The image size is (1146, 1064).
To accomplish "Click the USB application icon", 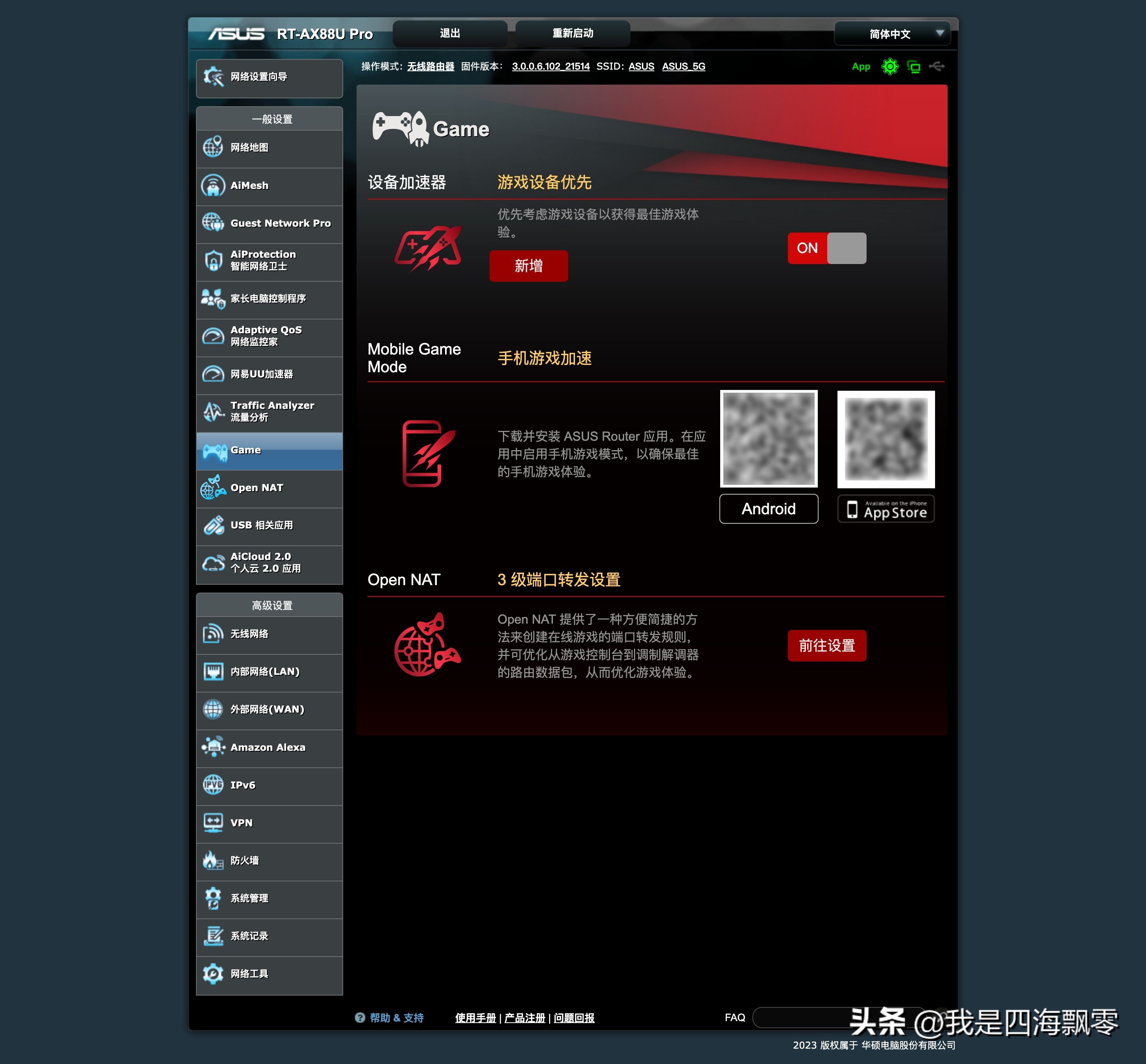I will [213, 525].
